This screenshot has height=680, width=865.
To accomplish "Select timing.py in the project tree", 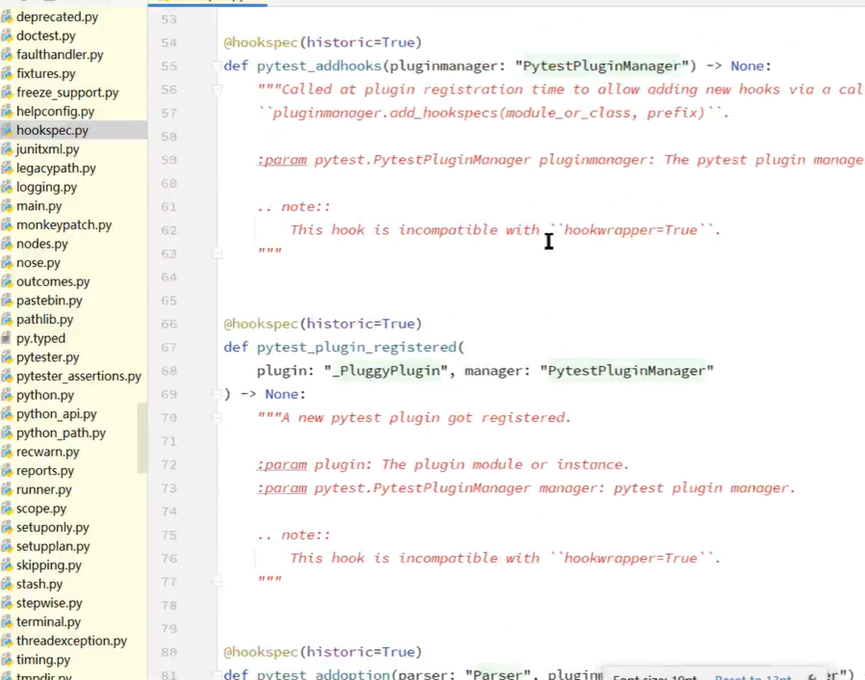I will click(43, 660).
